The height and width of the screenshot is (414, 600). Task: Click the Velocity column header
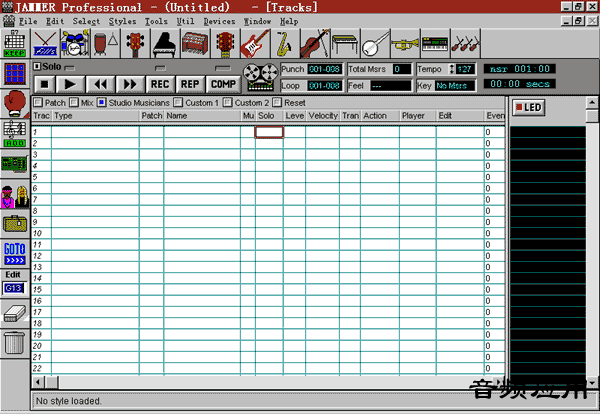click(323, 116)
